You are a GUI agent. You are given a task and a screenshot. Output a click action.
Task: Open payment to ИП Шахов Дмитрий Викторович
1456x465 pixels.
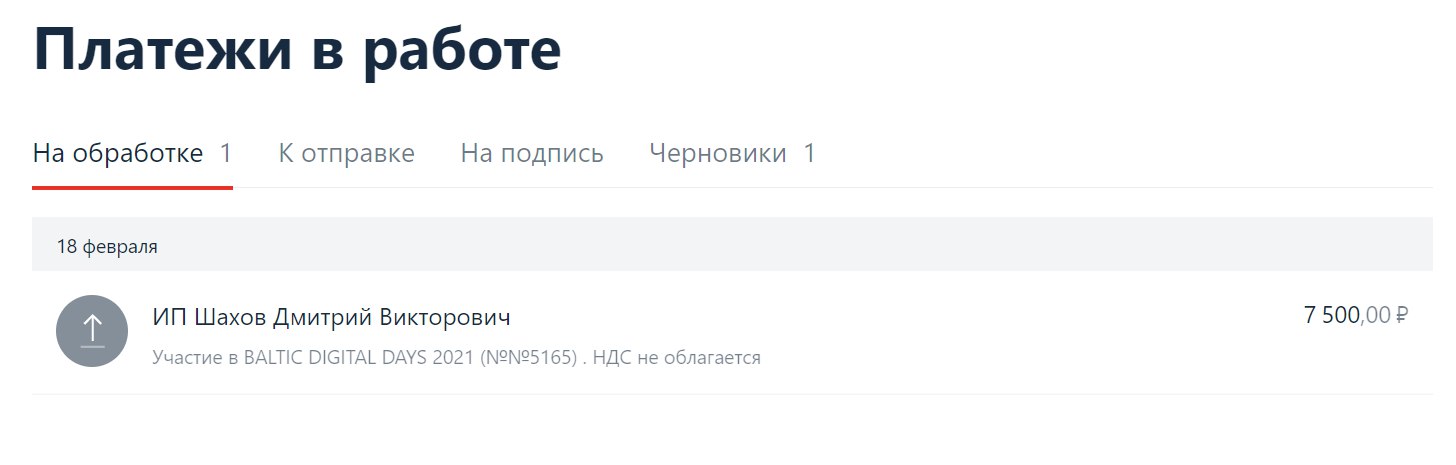[x=331, y=318]
